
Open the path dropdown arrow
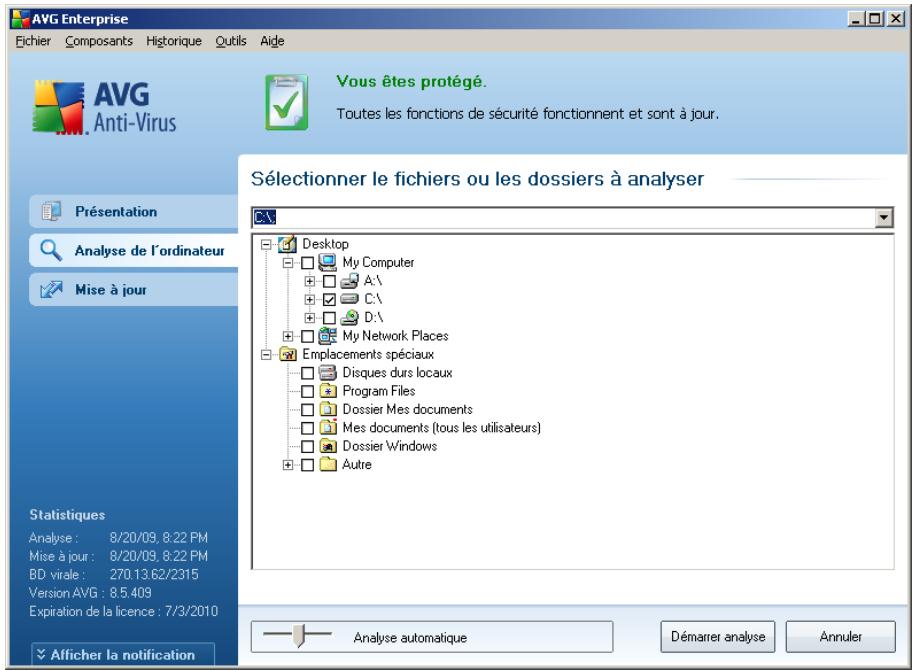pyautogui.click(x=884, y=218)
